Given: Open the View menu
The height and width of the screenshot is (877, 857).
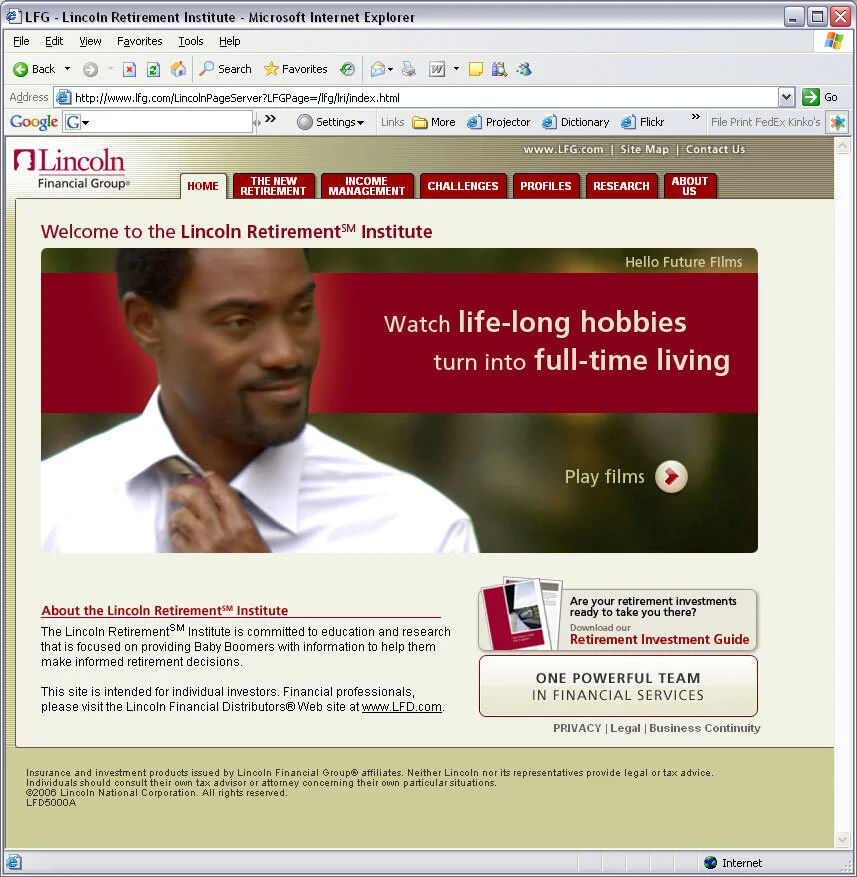Looking at the screenshot, I should coord(90,41).
